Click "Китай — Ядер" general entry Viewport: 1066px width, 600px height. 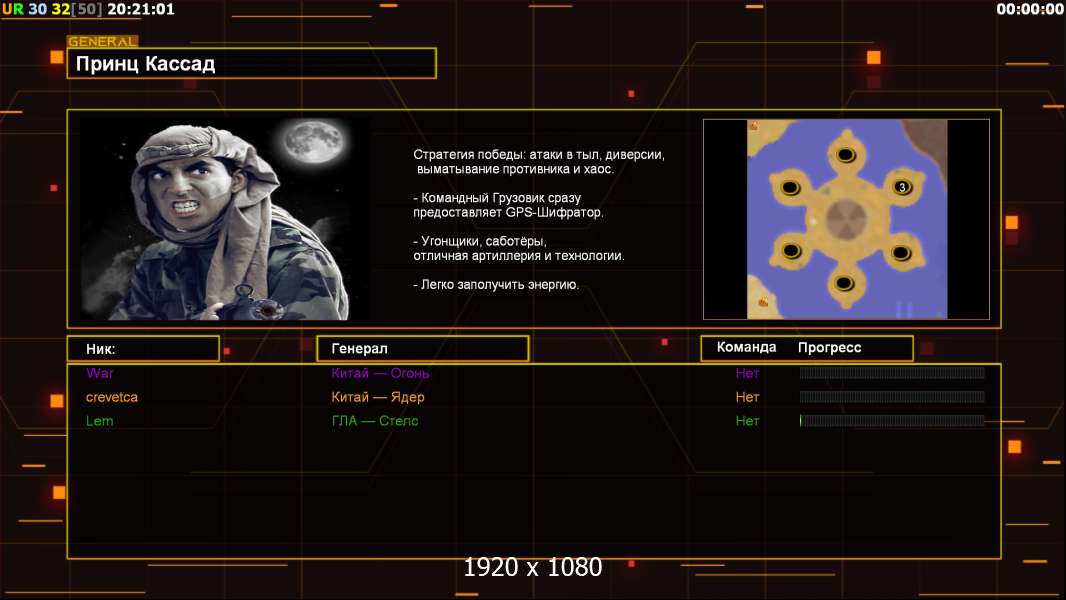[x=377, y=397]
